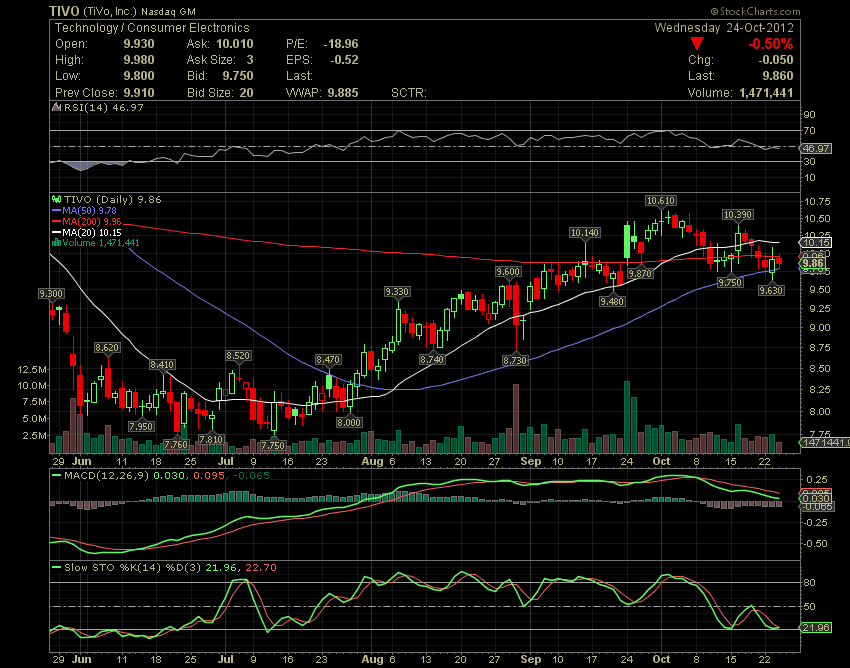
Task: Click the 7.950 low price annotation
Action: pyautogui.click(x=141, y=426)
